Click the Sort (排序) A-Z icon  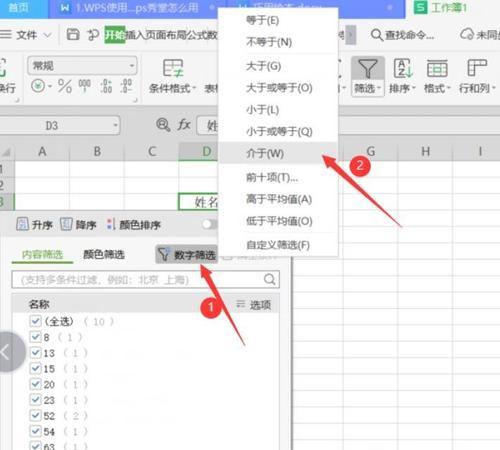click(x=403, y=68)
